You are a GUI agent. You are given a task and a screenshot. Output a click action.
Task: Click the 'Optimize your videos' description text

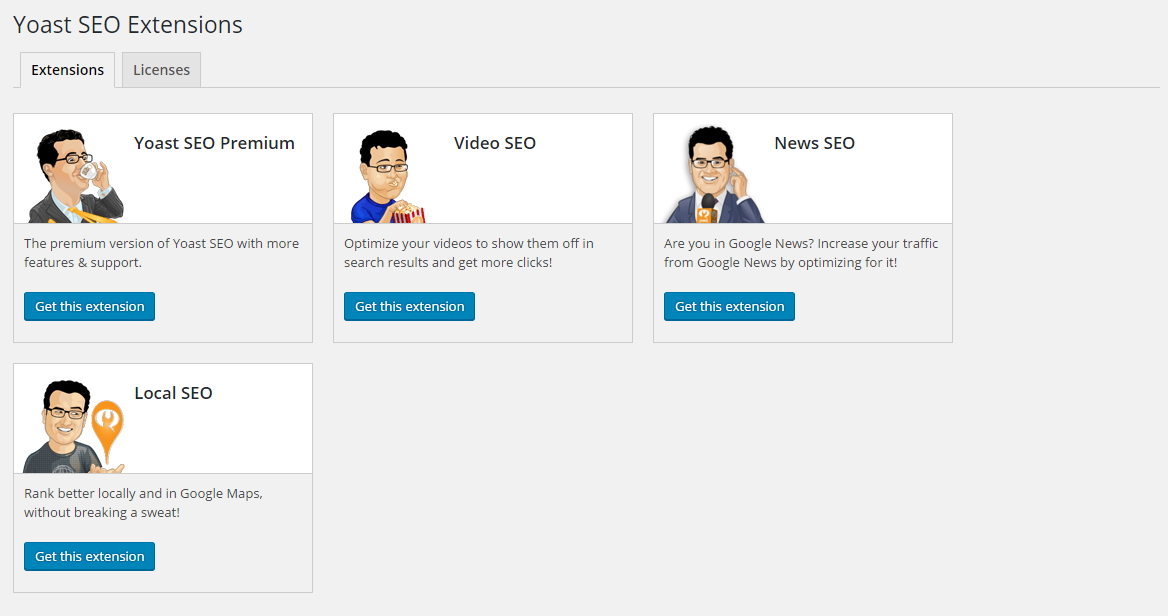(x=469, y=253)
